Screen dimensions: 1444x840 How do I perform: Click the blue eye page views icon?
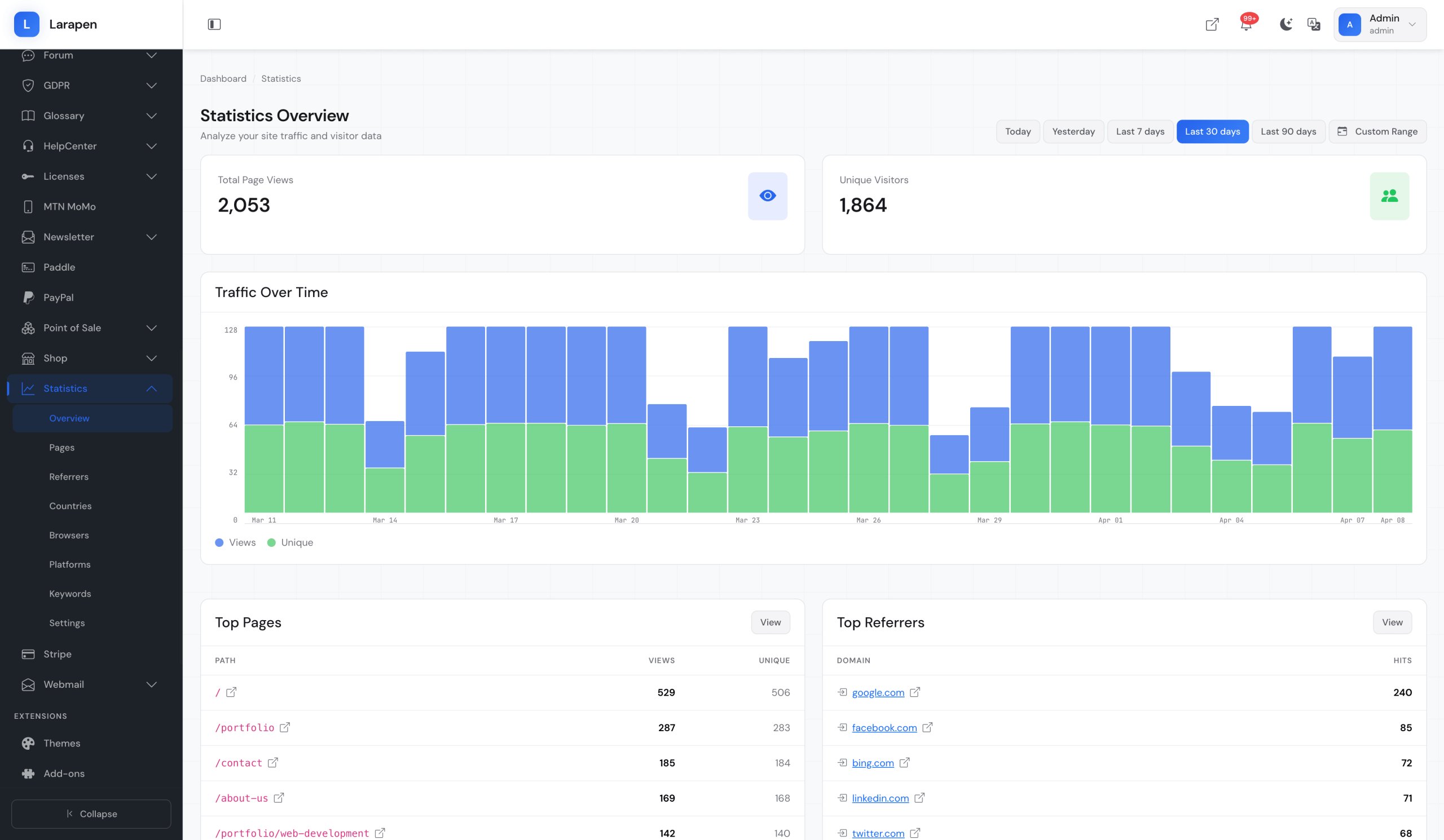tap(767, 196)
